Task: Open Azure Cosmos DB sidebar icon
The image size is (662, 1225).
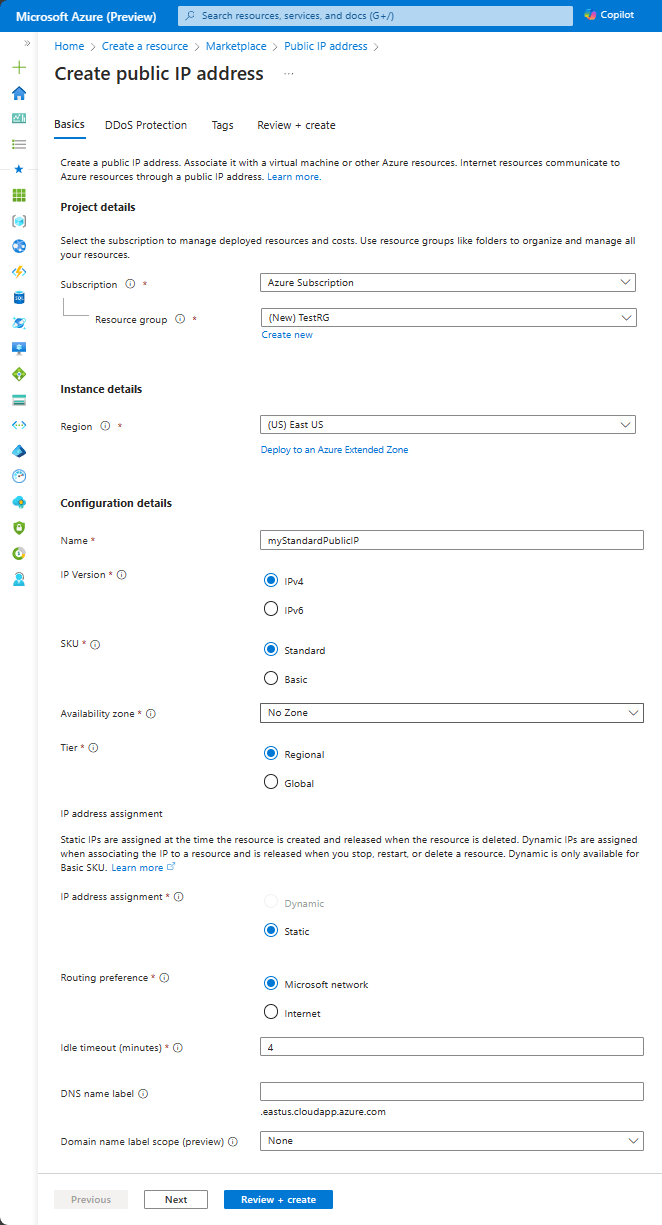Action: coord(19,322)
